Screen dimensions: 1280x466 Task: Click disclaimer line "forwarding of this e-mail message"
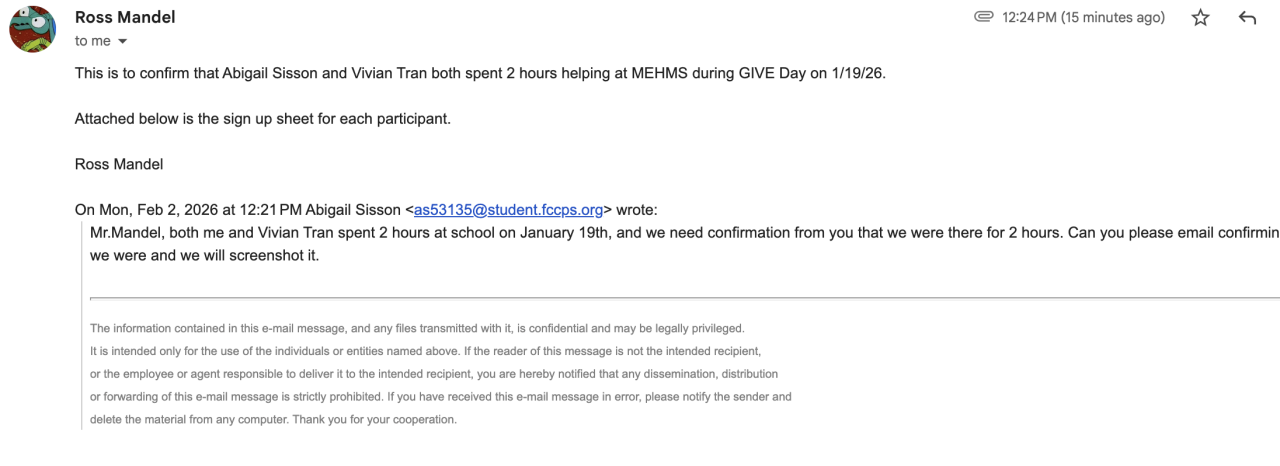(440, 397)
